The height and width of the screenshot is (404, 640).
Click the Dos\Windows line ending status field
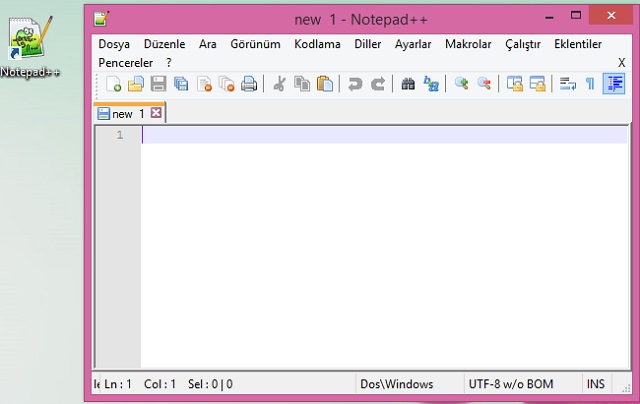click(410, 384)
